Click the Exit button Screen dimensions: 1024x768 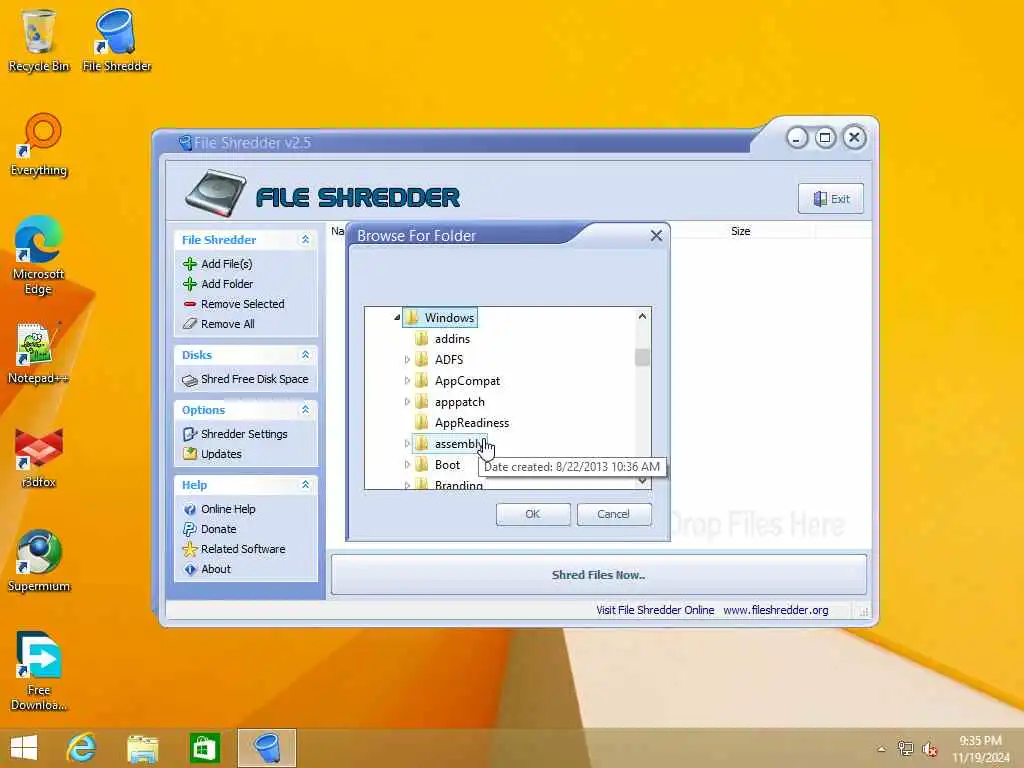[x=831, y=199]
